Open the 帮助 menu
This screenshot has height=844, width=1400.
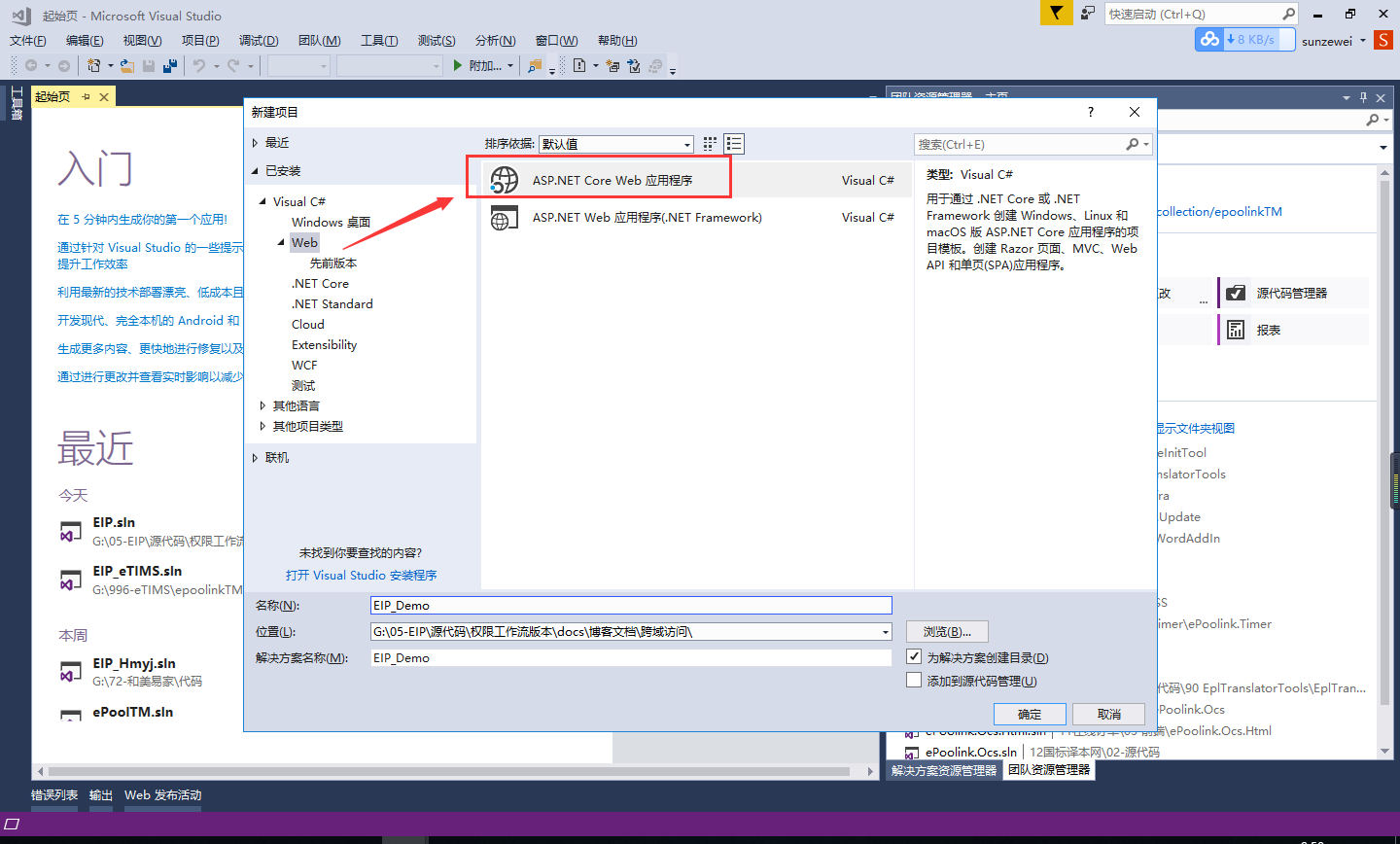coord(617,40)
